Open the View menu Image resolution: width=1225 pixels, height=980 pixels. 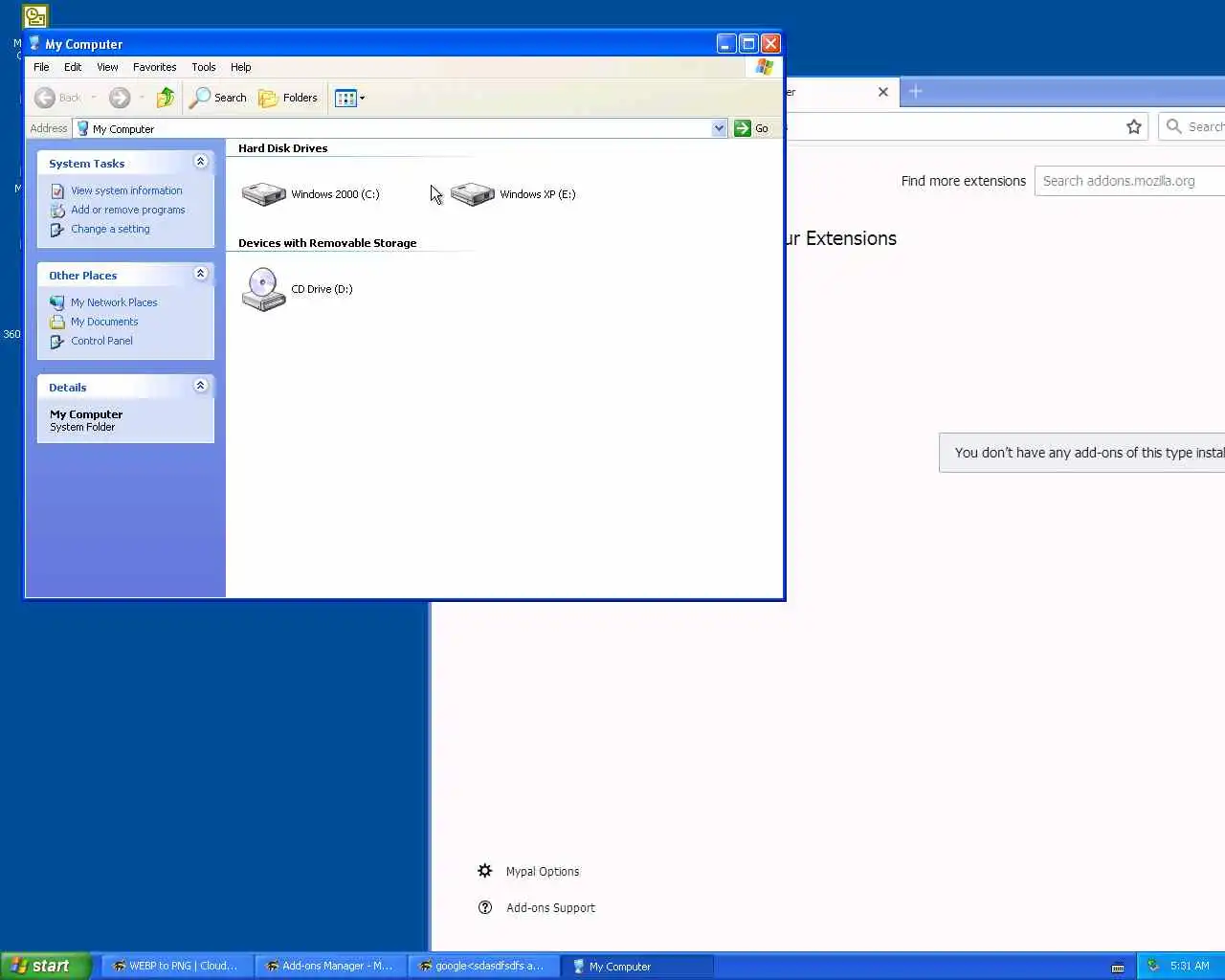point(107,67)
